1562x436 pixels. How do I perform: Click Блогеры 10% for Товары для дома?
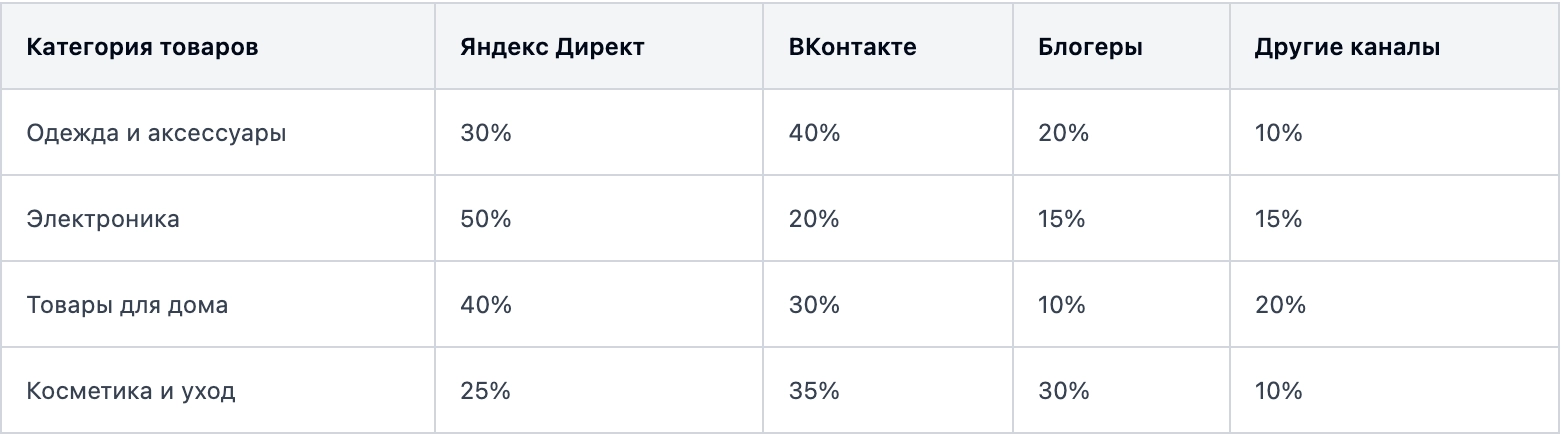click(x=1062, y=305)
